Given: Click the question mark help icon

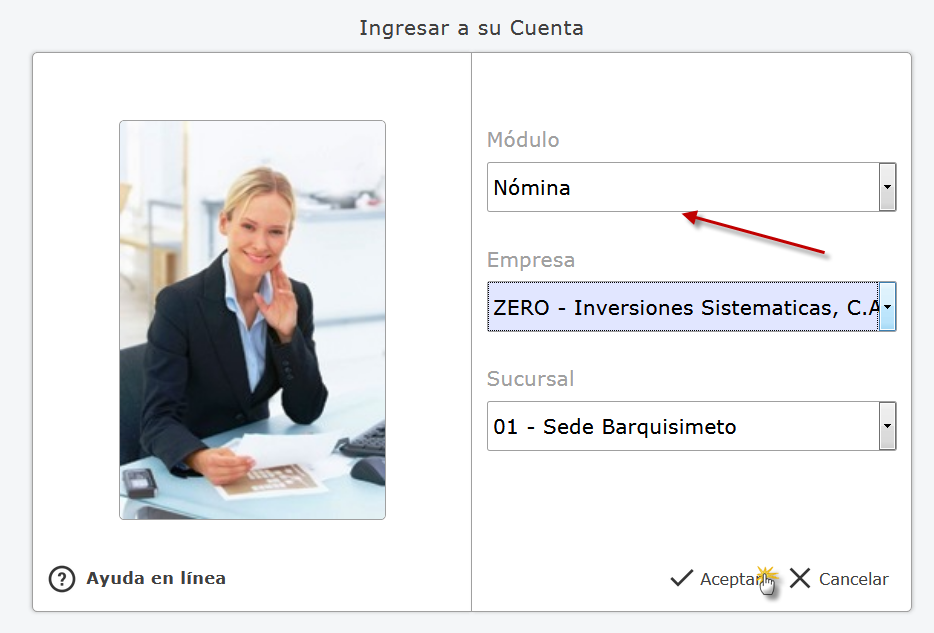Looking at the screenshot, I should pos(62,579).
